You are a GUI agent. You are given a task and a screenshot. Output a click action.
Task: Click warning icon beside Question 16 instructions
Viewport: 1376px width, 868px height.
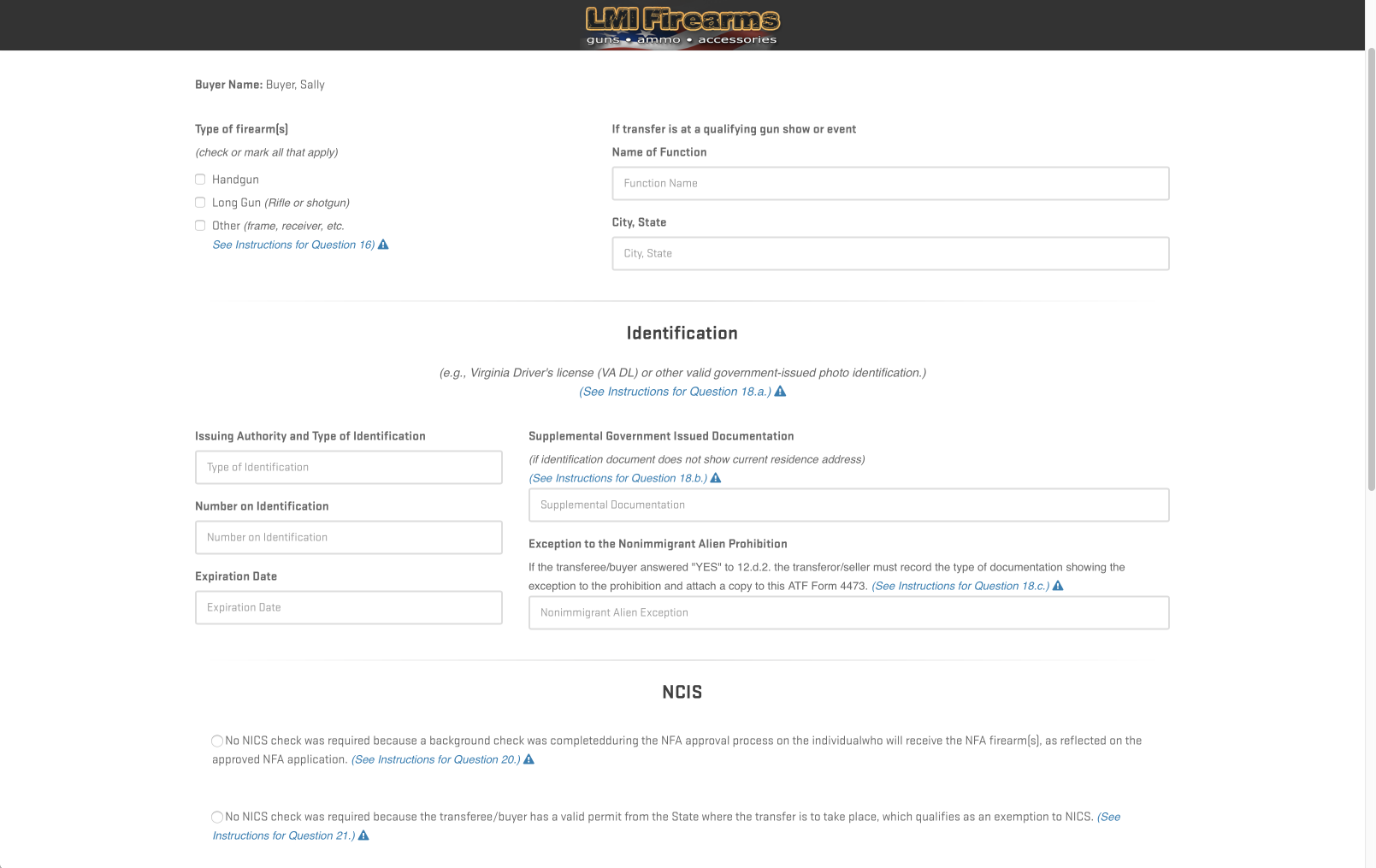tap(383, 245)
